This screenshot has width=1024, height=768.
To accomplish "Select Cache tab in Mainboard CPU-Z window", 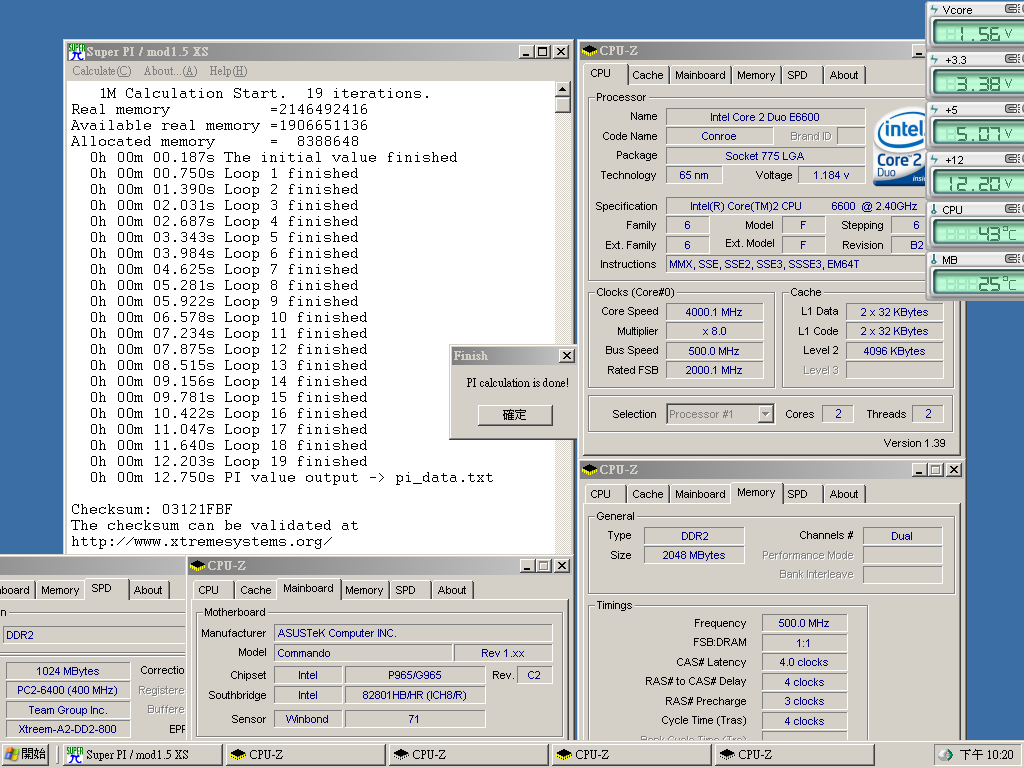I will click(255, 590).
